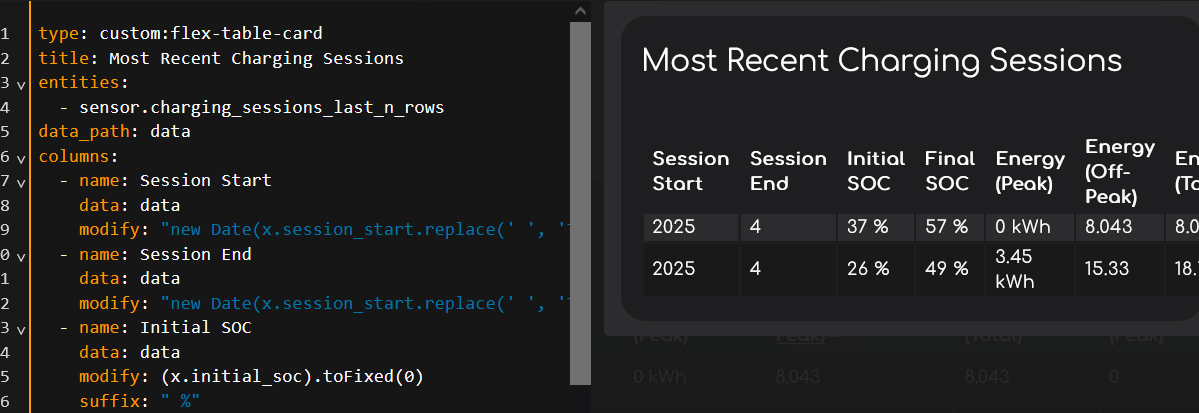Collapse the entities block fold arrow

coord(21,84)
